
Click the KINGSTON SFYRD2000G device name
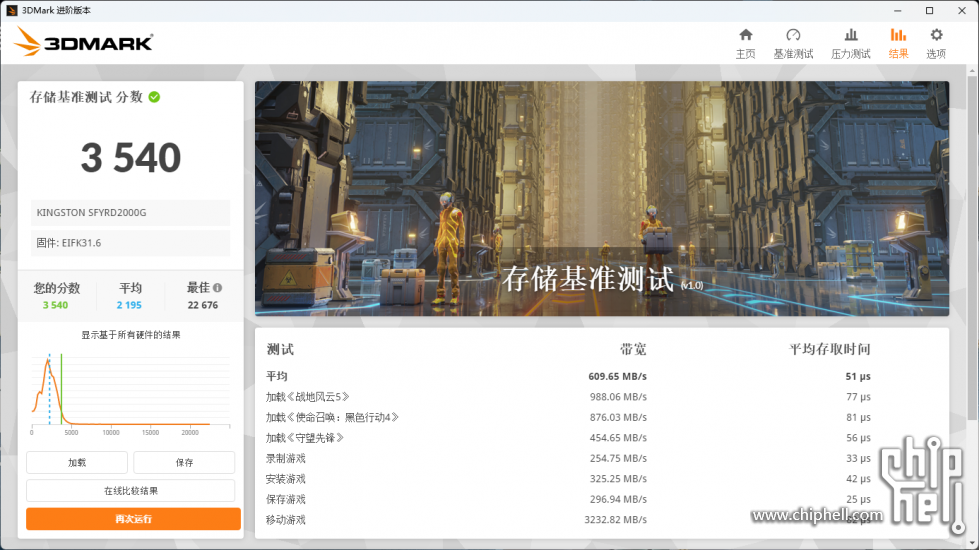point(91,212)
